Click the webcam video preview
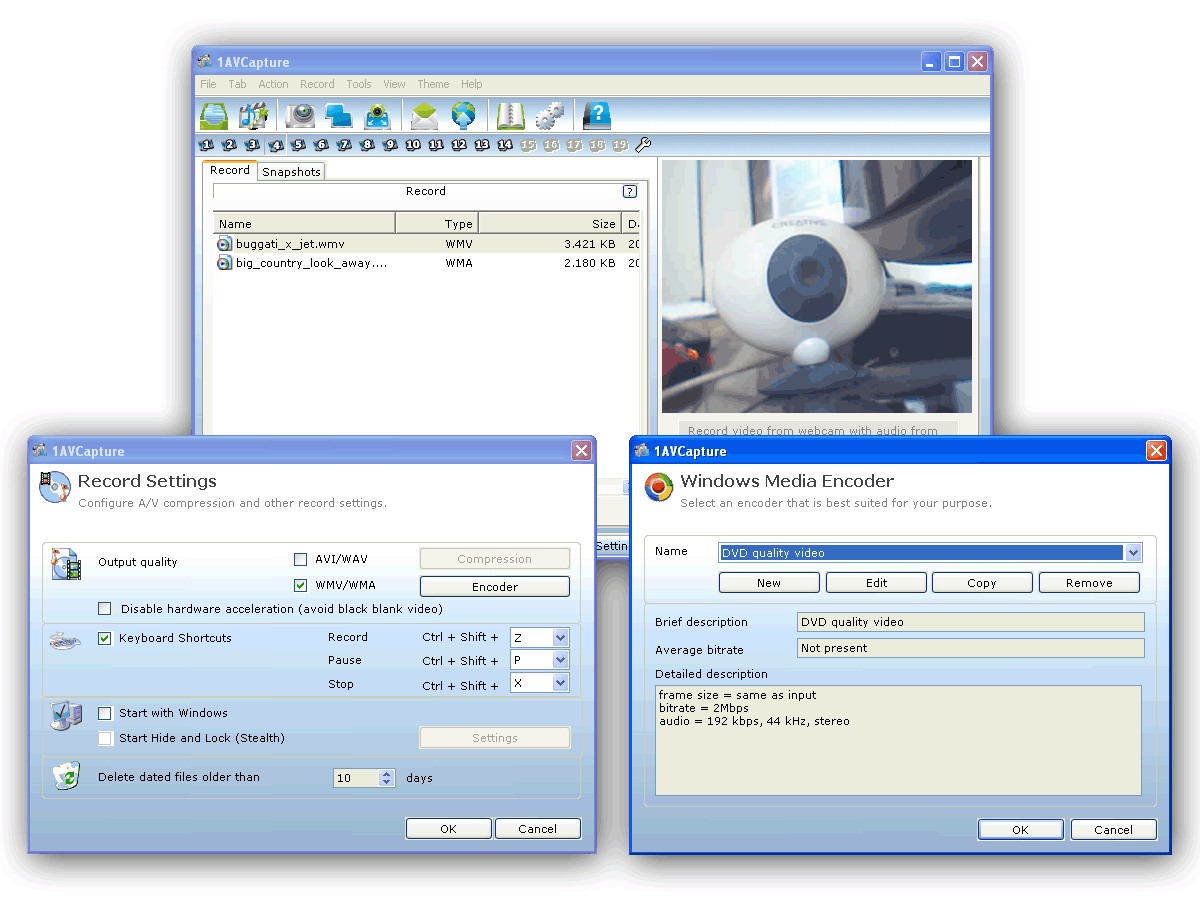The width and height of the screenshot is (1200, 900). (x=816, y=286)
